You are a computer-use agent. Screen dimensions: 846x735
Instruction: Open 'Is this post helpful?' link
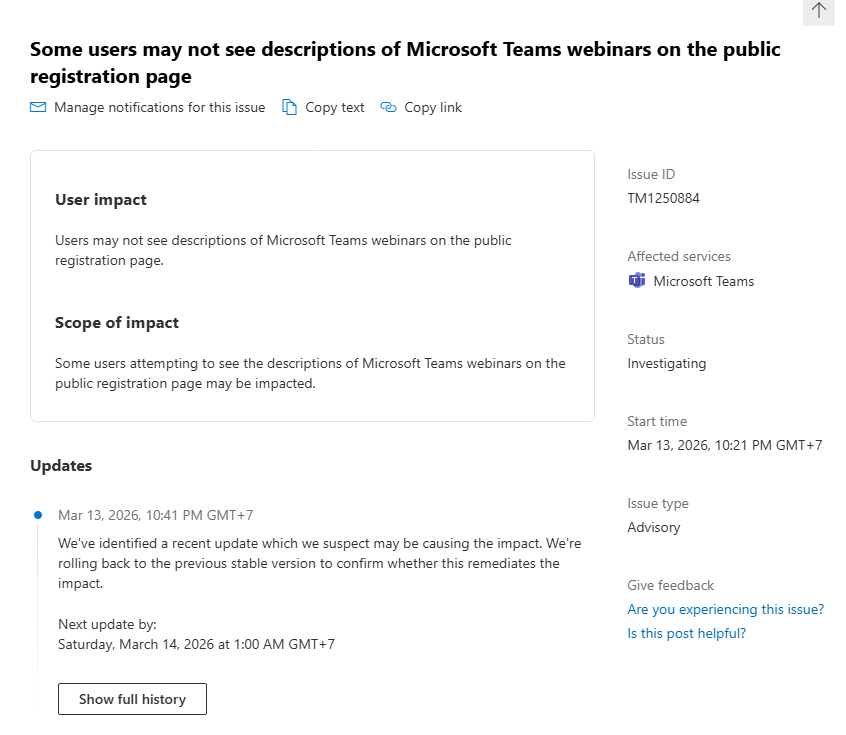pos(686,633)
